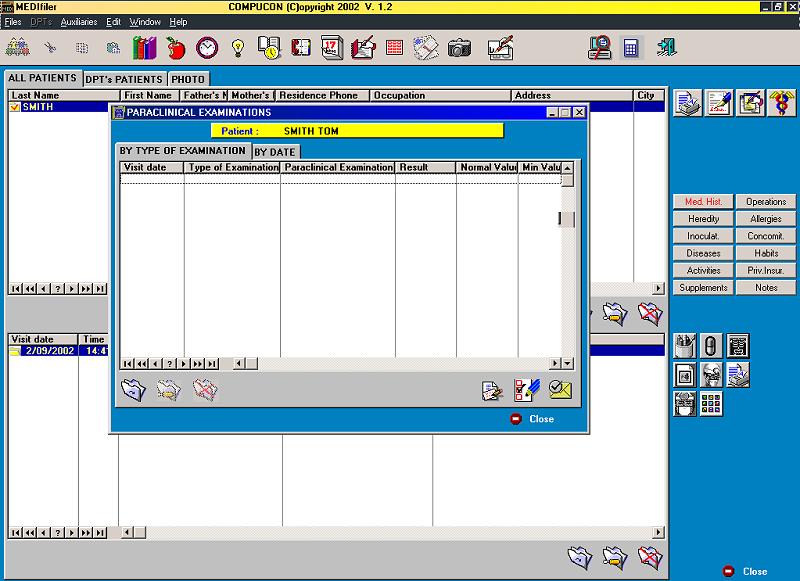Screen dimensions: 800x581
Task: Open the Auxiliaries menu
Action: [79, 22]
